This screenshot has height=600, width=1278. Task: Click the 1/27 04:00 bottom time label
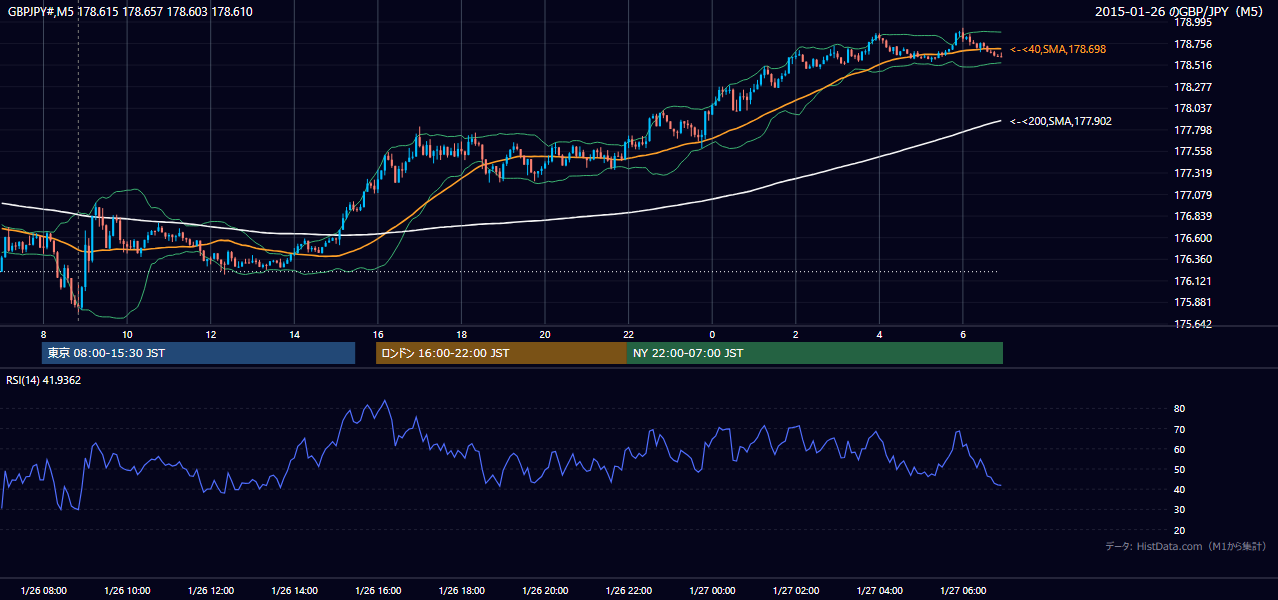[x=879, y=591]
